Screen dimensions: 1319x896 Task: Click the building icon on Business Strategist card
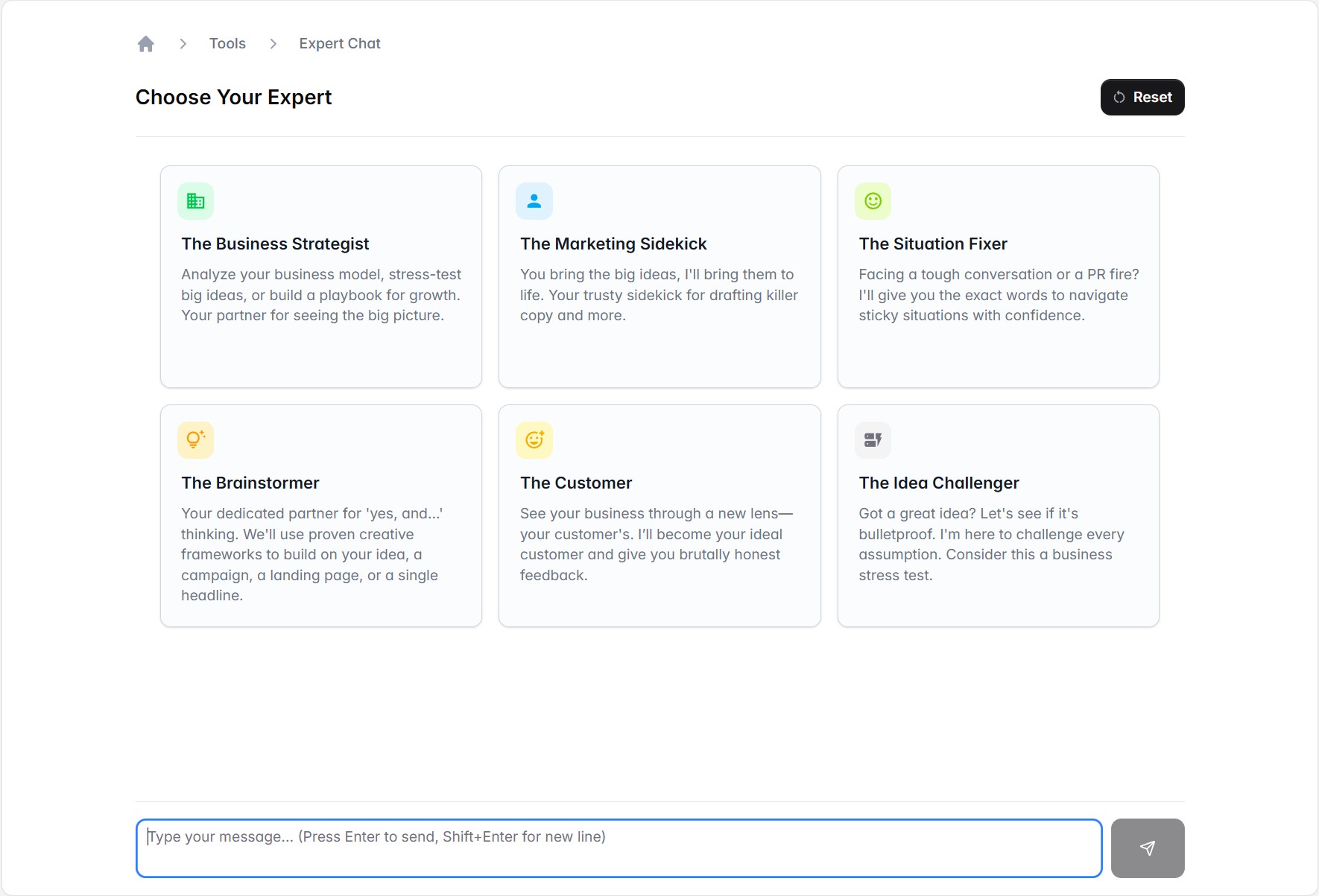pos(195,200)
